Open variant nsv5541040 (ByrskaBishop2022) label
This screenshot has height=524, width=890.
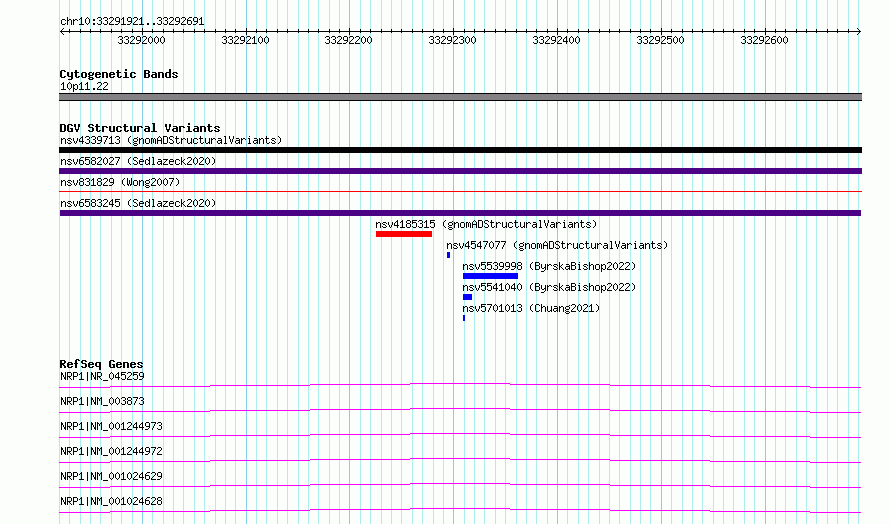point(549,287)
